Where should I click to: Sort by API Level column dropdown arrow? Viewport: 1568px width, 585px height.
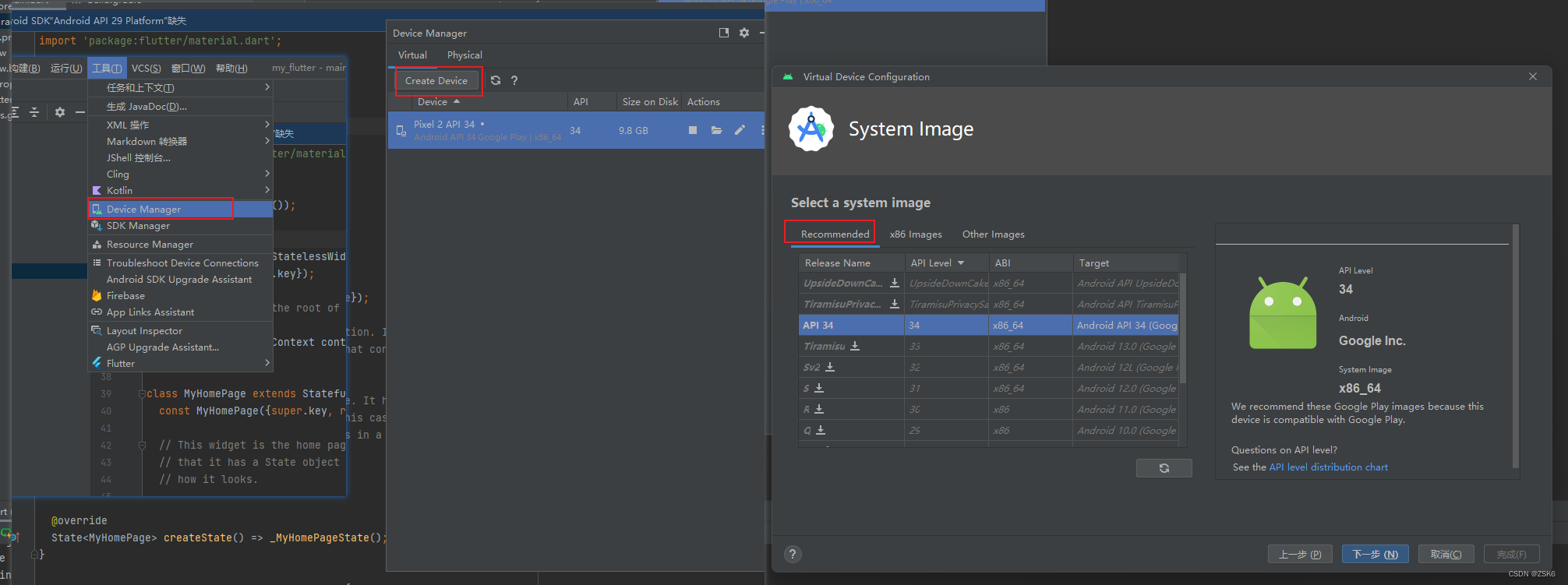click(961, 263)
